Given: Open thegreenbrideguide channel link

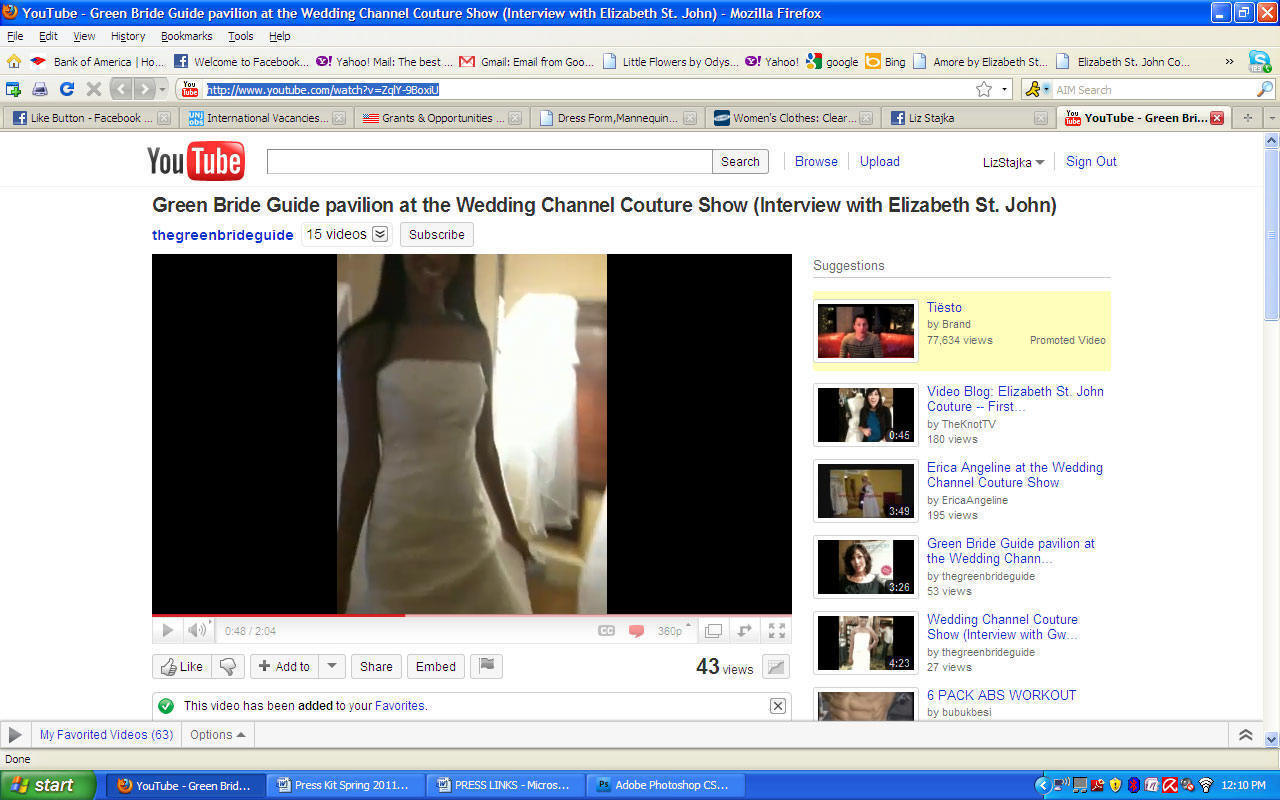Looking at the screenshot, I should (x=223, y=235).
